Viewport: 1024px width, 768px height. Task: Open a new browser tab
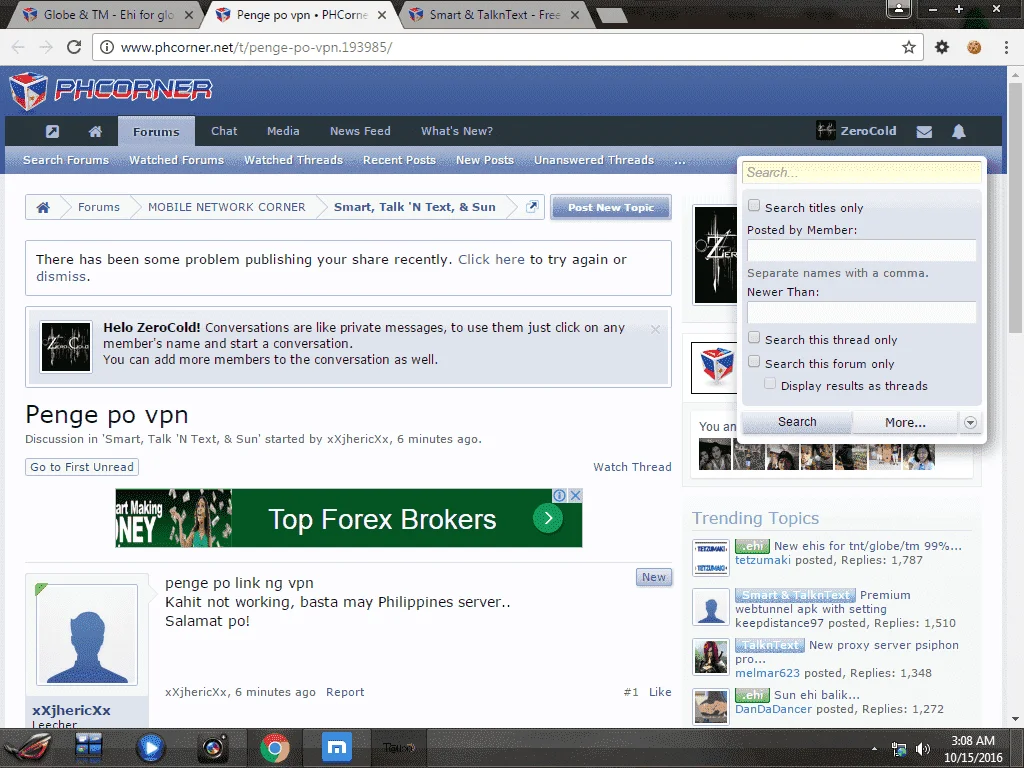tap(612, 15)
